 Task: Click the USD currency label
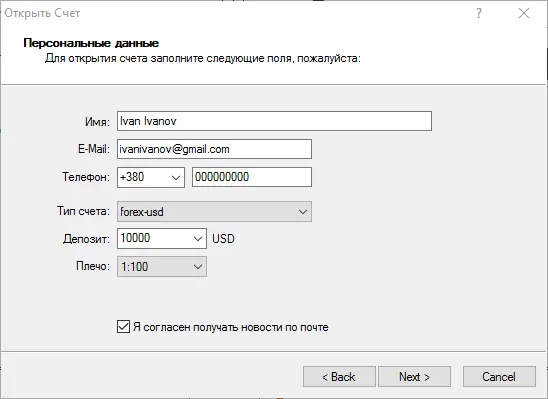pos(223,239)
